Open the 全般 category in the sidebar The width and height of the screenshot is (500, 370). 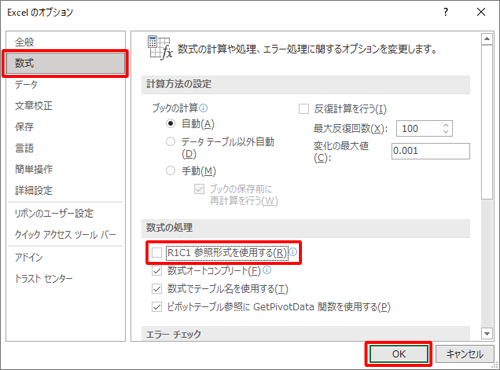point(65,42)
